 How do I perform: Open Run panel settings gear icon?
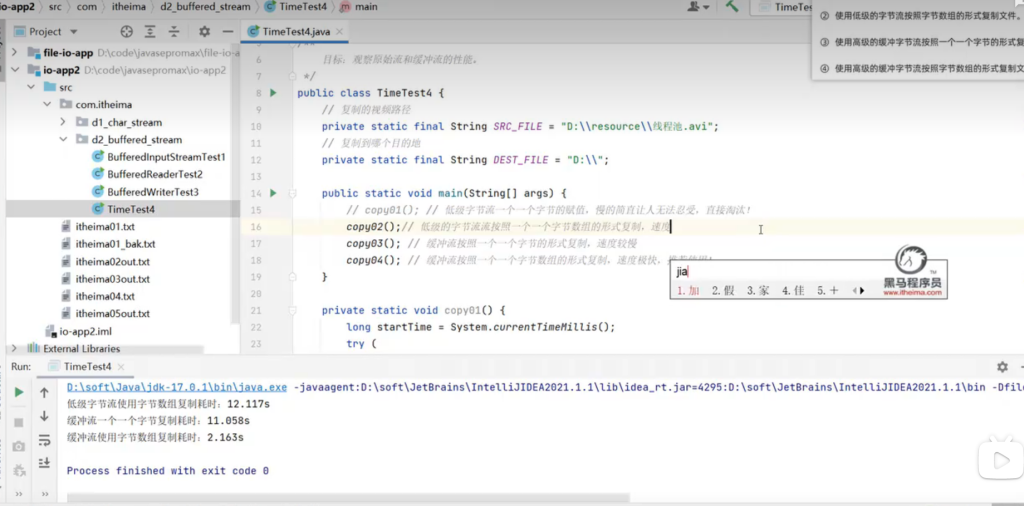1002,367
